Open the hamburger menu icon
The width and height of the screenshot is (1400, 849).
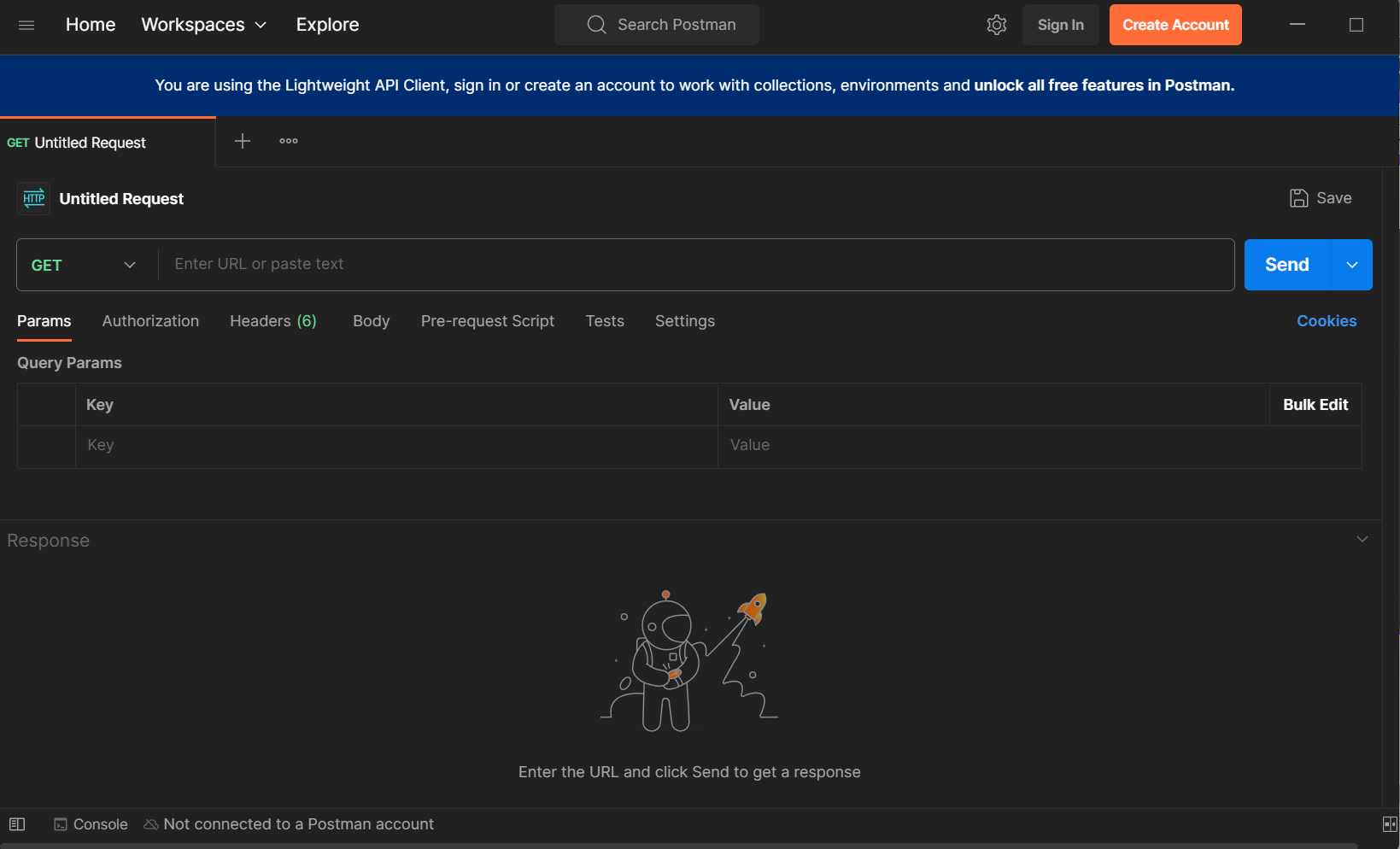pyautogui.click(x=26, y=25)
